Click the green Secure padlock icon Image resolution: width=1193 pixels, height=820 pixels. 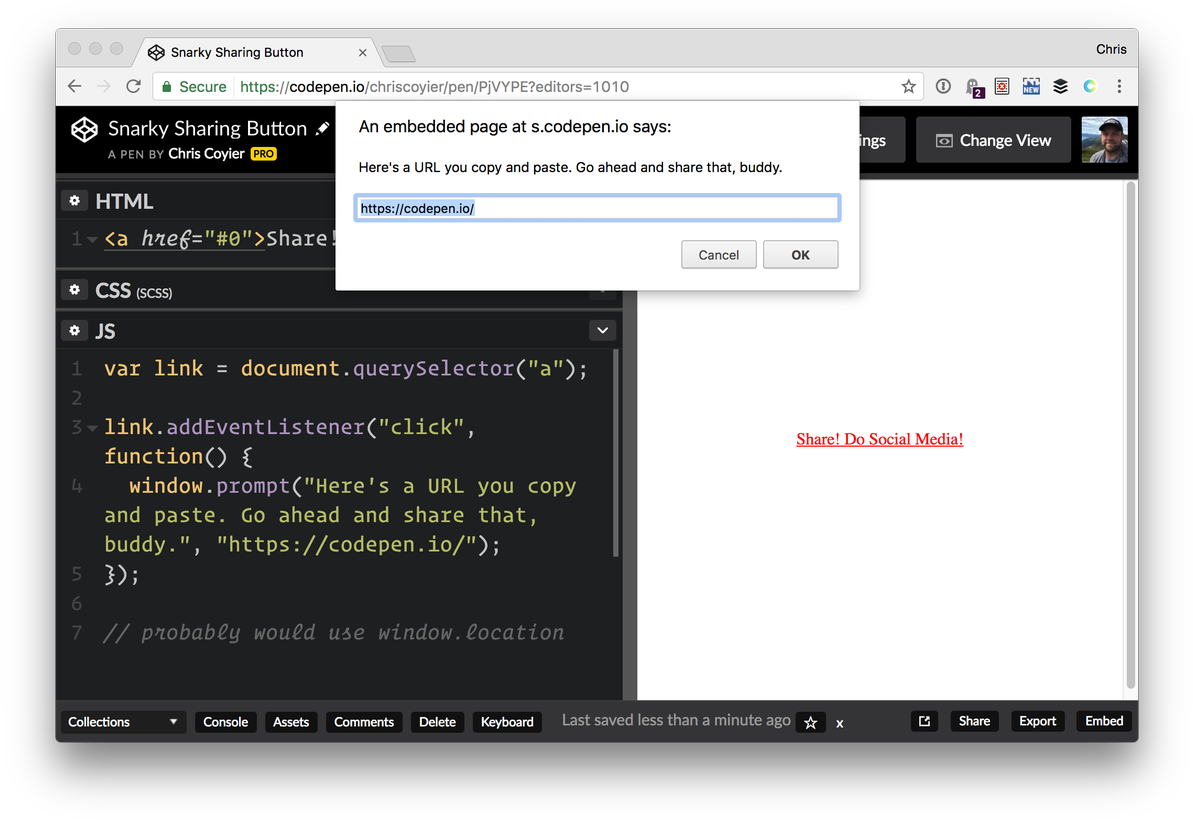[167, 87]
